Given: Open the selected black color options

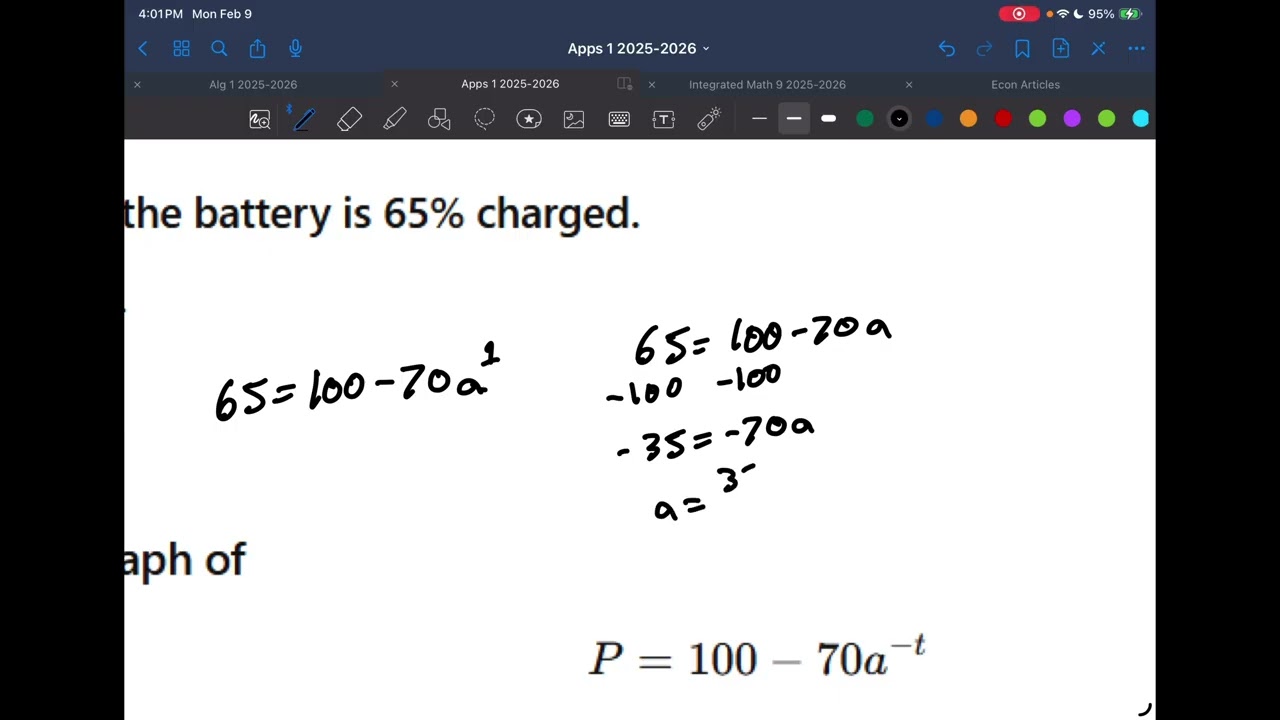Looking at the screenshot, I should pyautogui.click(x=899, y=119).
